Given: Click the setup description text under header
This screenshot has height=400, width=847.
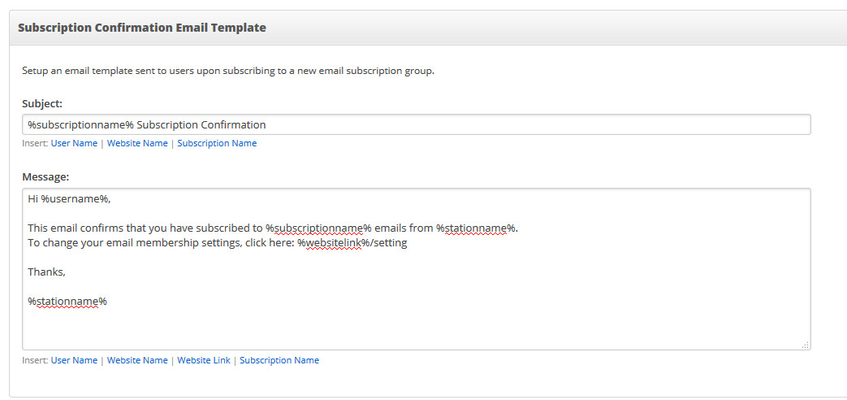Looking at the screenshot, I should pyautogui.click(x=228, y=71).
